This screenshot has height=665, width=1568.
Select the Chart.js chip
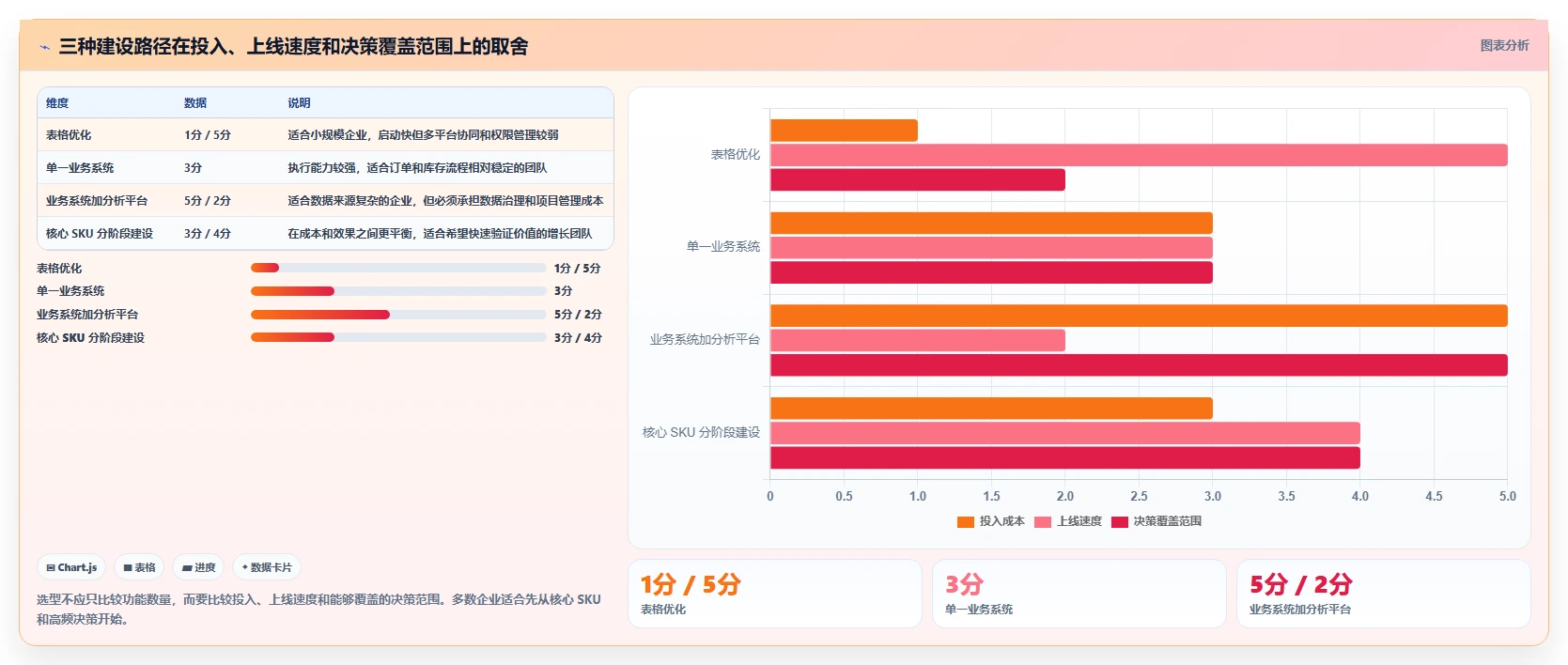pos(71,567)
